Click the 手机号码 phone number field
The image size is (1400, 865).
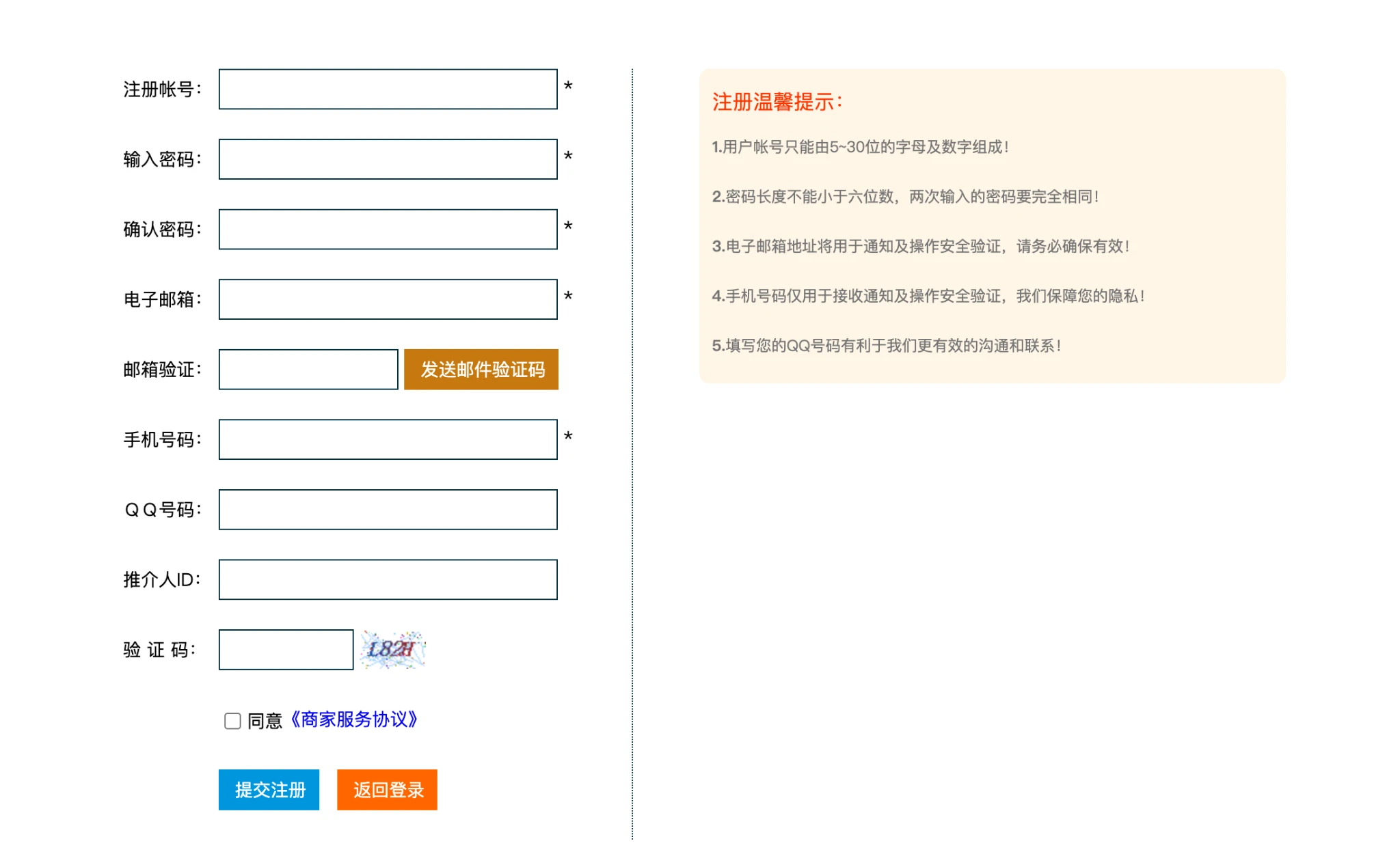(388, 439)
